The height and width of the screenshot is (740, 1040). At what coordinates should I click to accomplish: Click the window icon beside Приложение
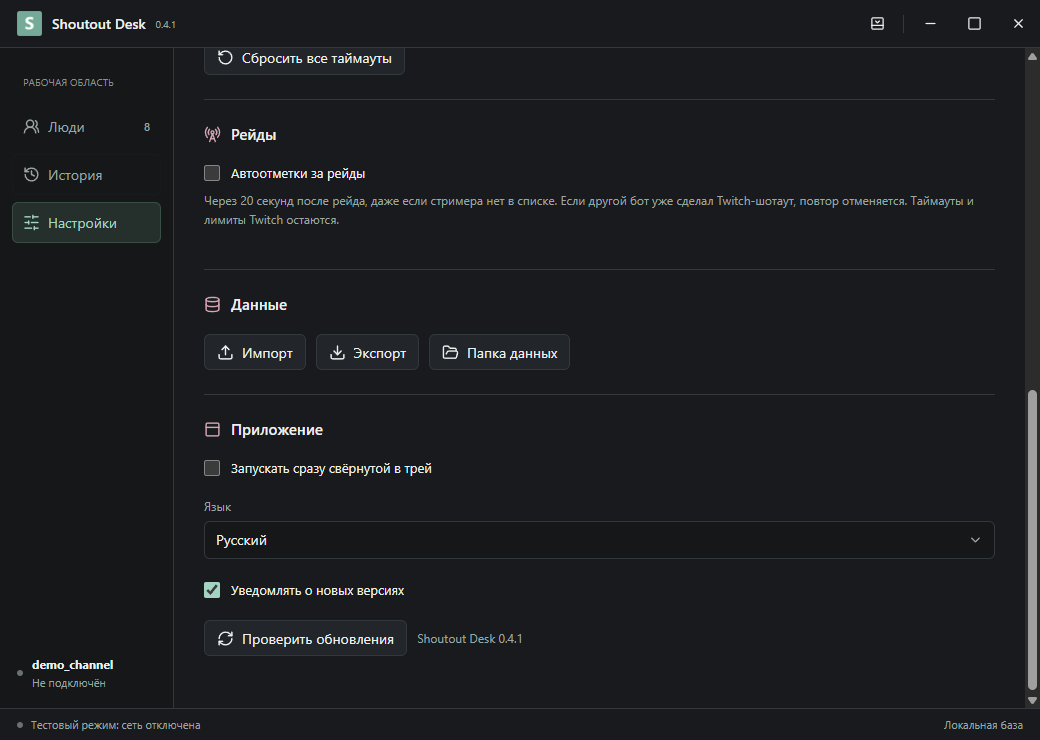(x=212, y=430)
